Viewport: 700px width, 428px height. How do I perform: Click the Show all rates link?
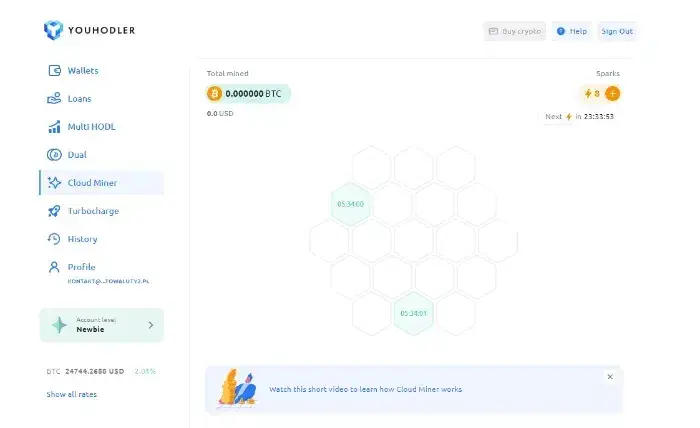(x=71, y=395)
